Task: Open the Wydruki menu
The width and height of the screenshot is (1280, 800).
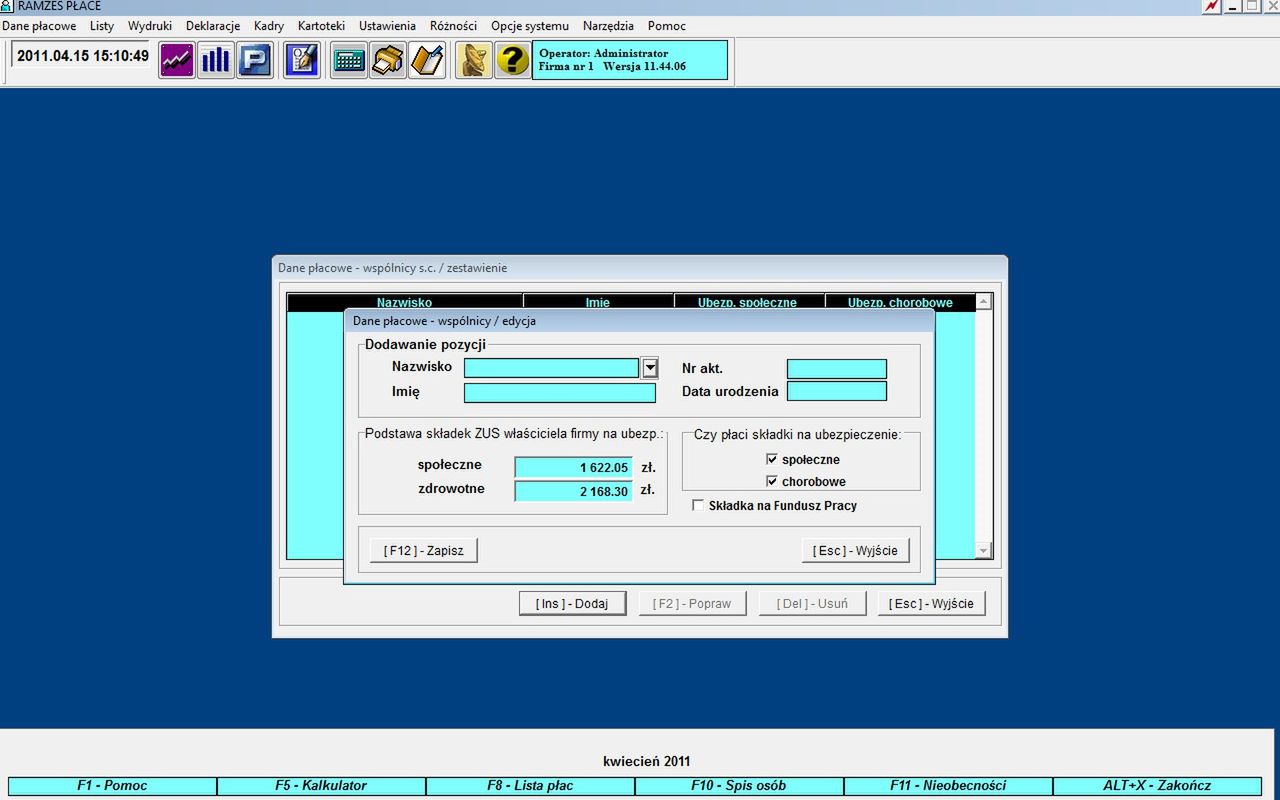Action: [150, 26]
